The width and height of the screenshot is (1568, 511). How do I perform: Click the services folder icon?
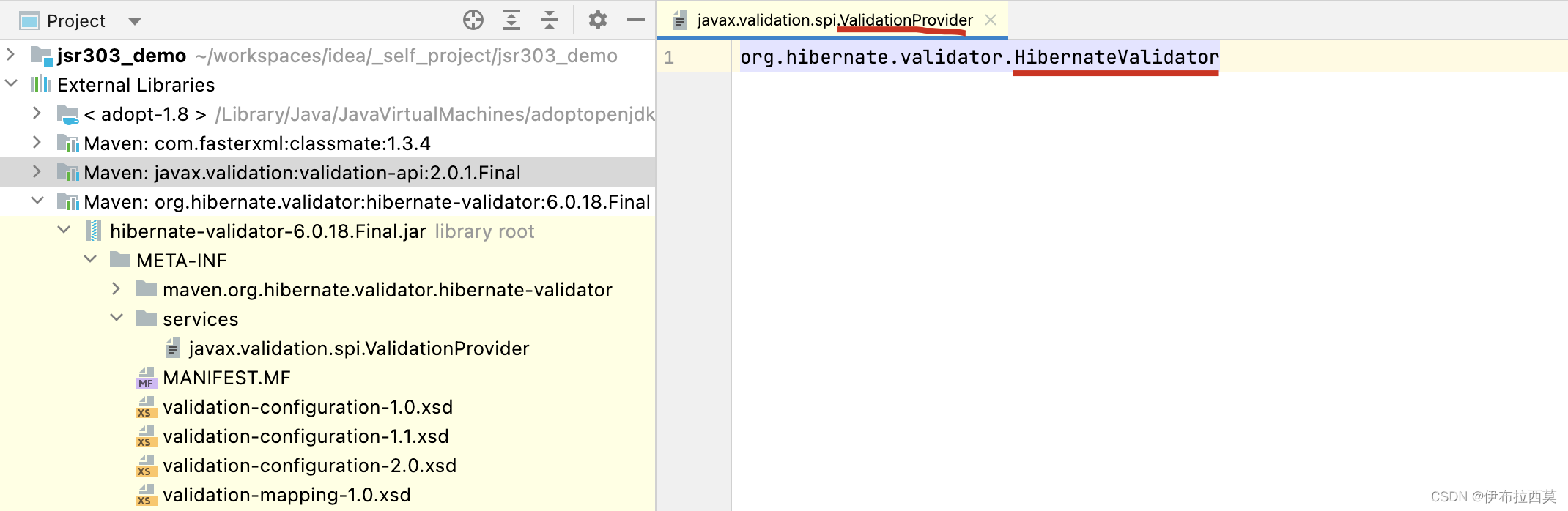147,318
